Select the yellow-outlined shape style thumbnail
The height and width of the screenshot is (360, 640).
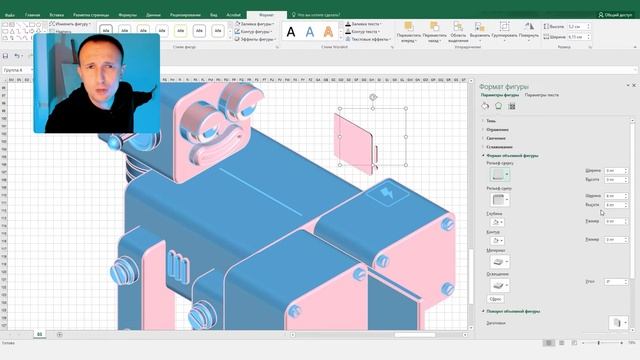pyautogui.click(x=180, y=31)
